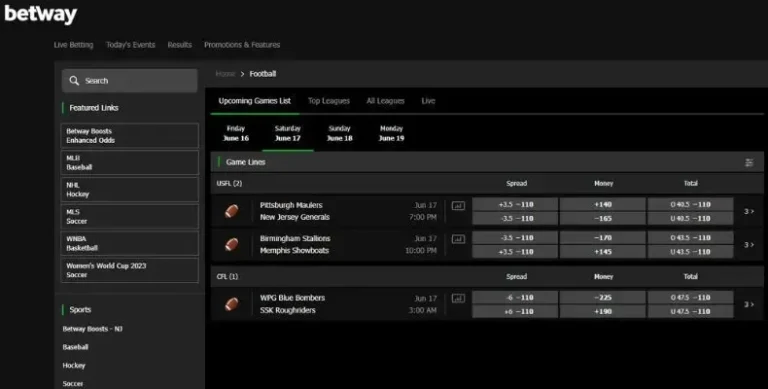Click the betway logo

(x=41, y=14)
